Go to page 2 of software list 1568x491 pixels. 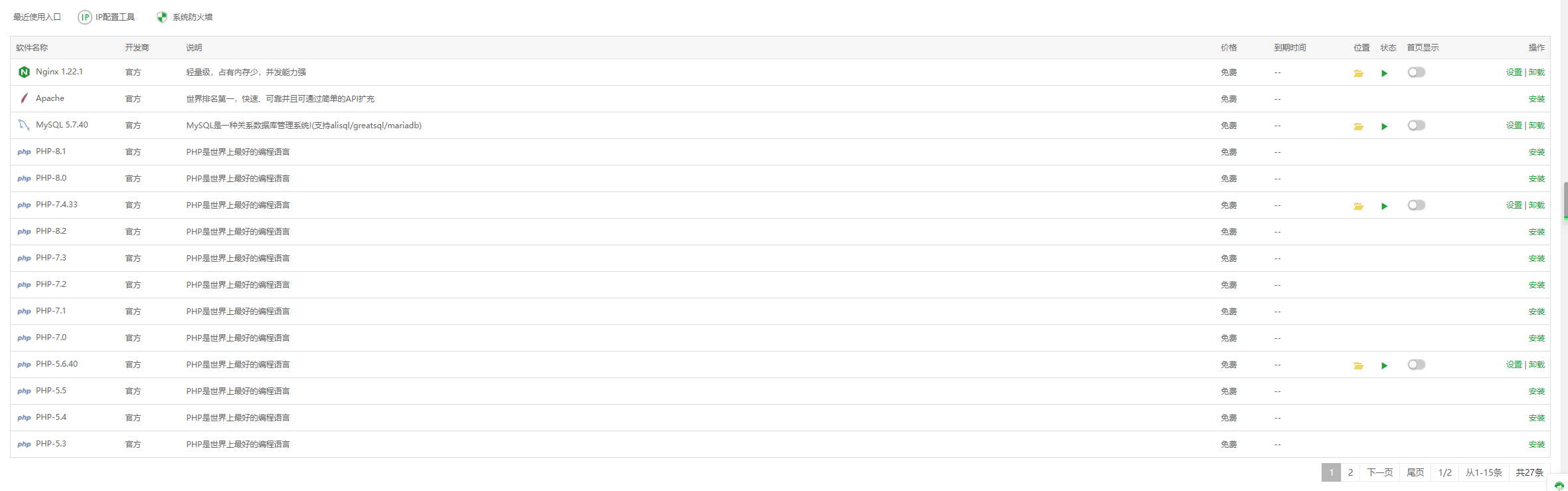1350,472
